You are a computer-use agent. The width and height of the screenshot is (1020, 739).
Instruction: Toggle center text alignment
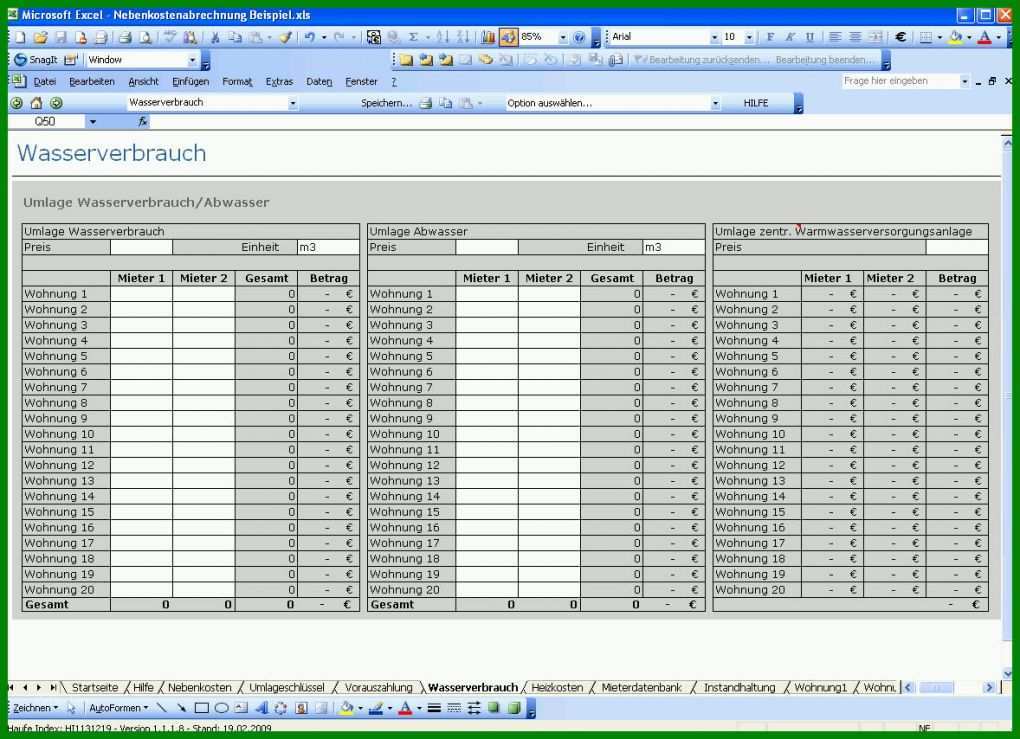(855, 37)
